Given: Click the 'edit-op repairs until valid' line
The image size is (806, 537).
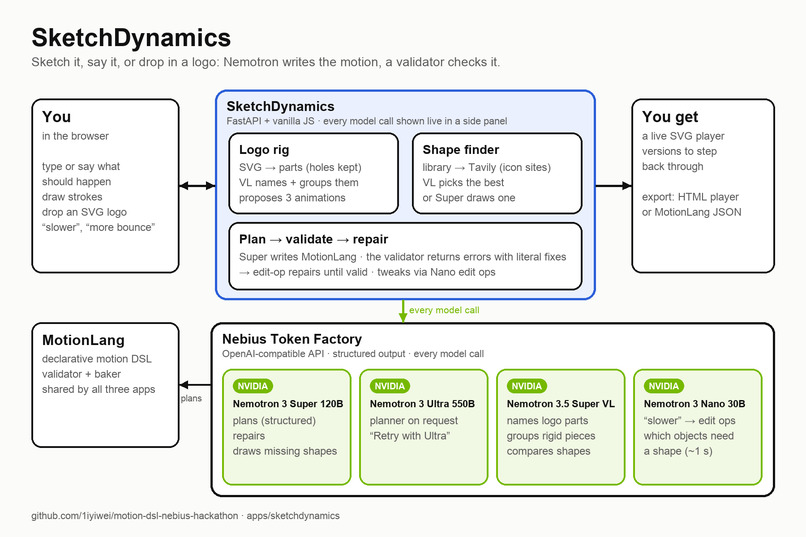Looking at the screenshot, I should [367, 272].
